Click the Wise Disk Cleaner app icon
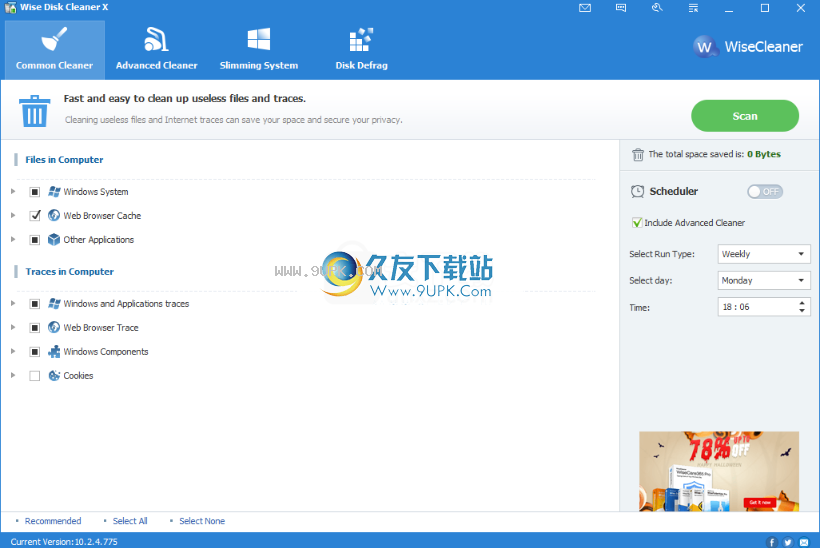Screen dimensions: 821x548 [x=10, y=8]
